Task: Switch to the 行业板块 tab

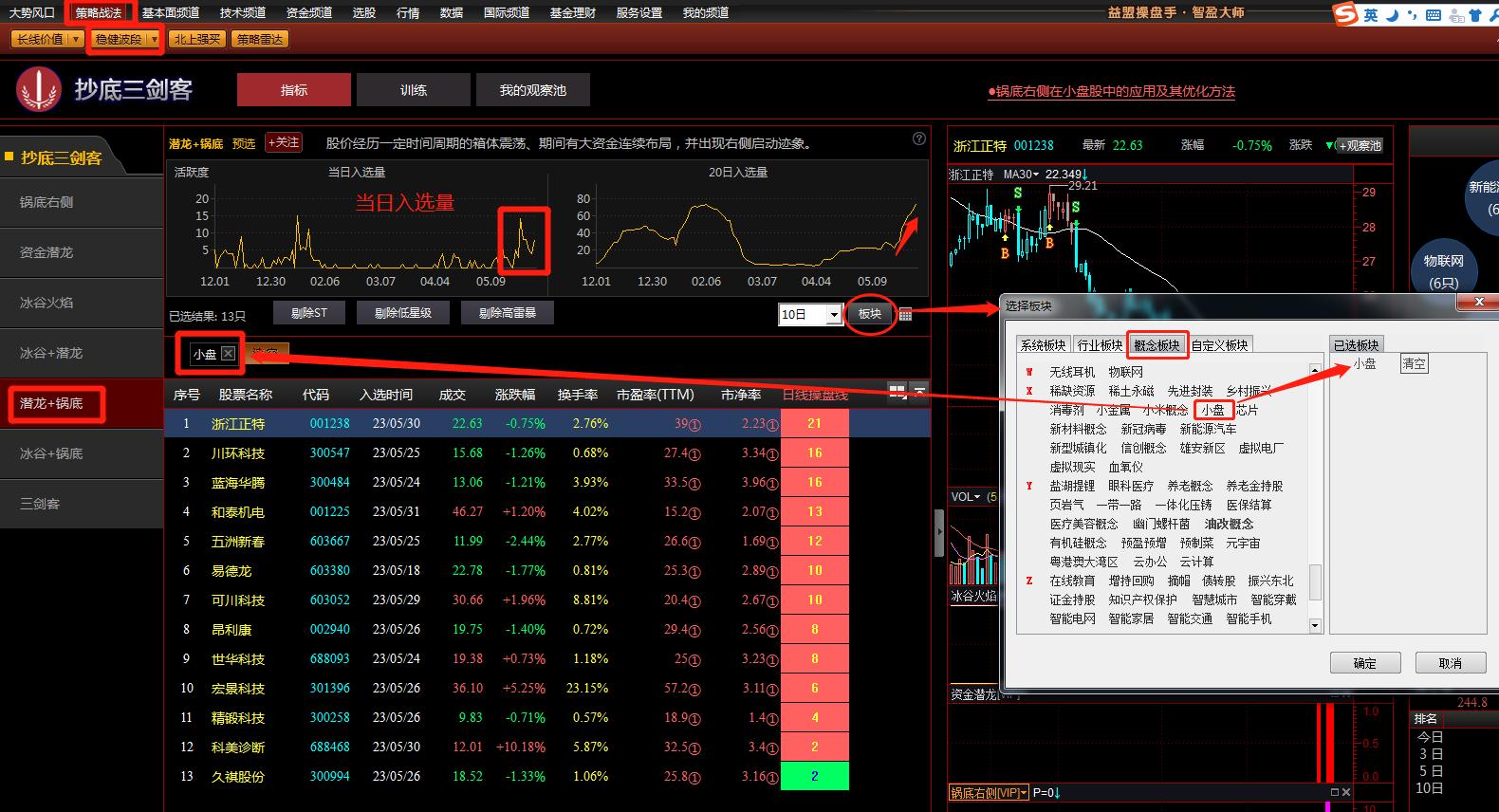Action: (x=1101, y=345)
